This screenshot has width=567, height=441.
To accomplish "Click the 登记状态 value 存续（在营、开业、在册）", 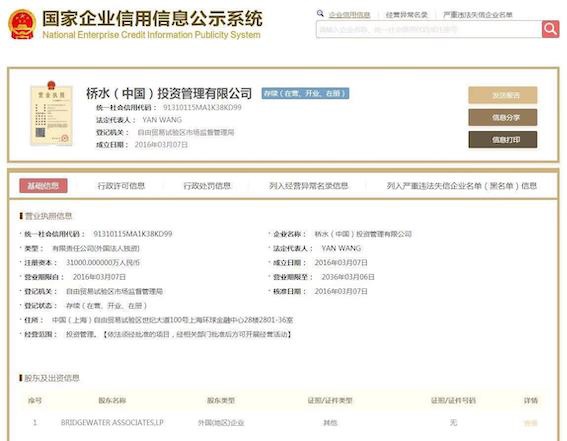I will pyautogui.click(x=106, y=306).
